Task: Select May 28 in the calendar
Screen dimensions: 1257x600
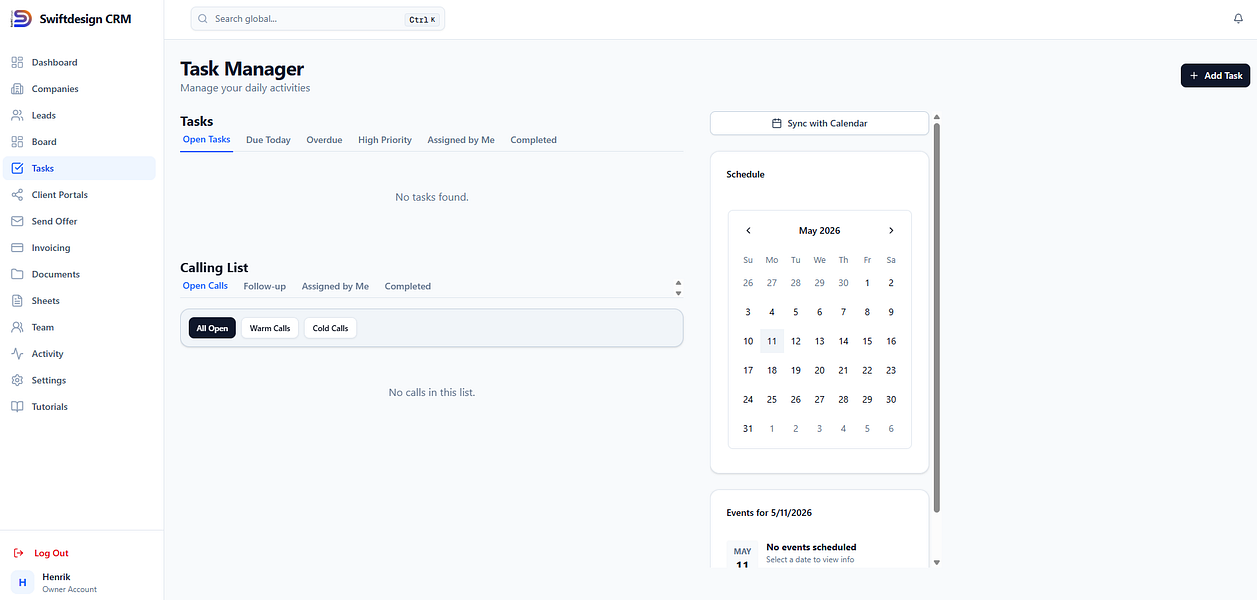Action: click(x=843, y=399)
